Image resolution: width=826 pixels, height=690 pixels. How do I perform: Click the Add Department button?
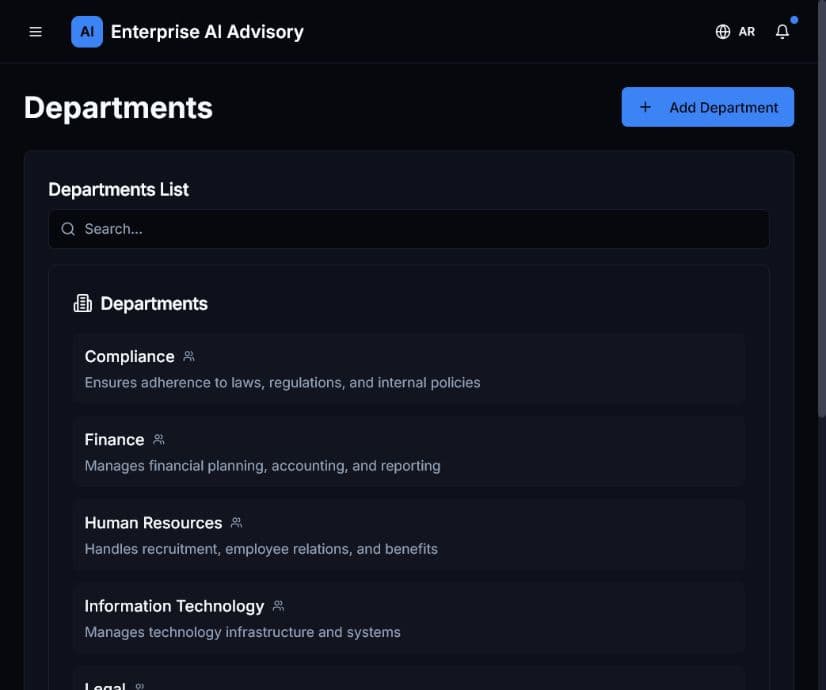[707, 107]
